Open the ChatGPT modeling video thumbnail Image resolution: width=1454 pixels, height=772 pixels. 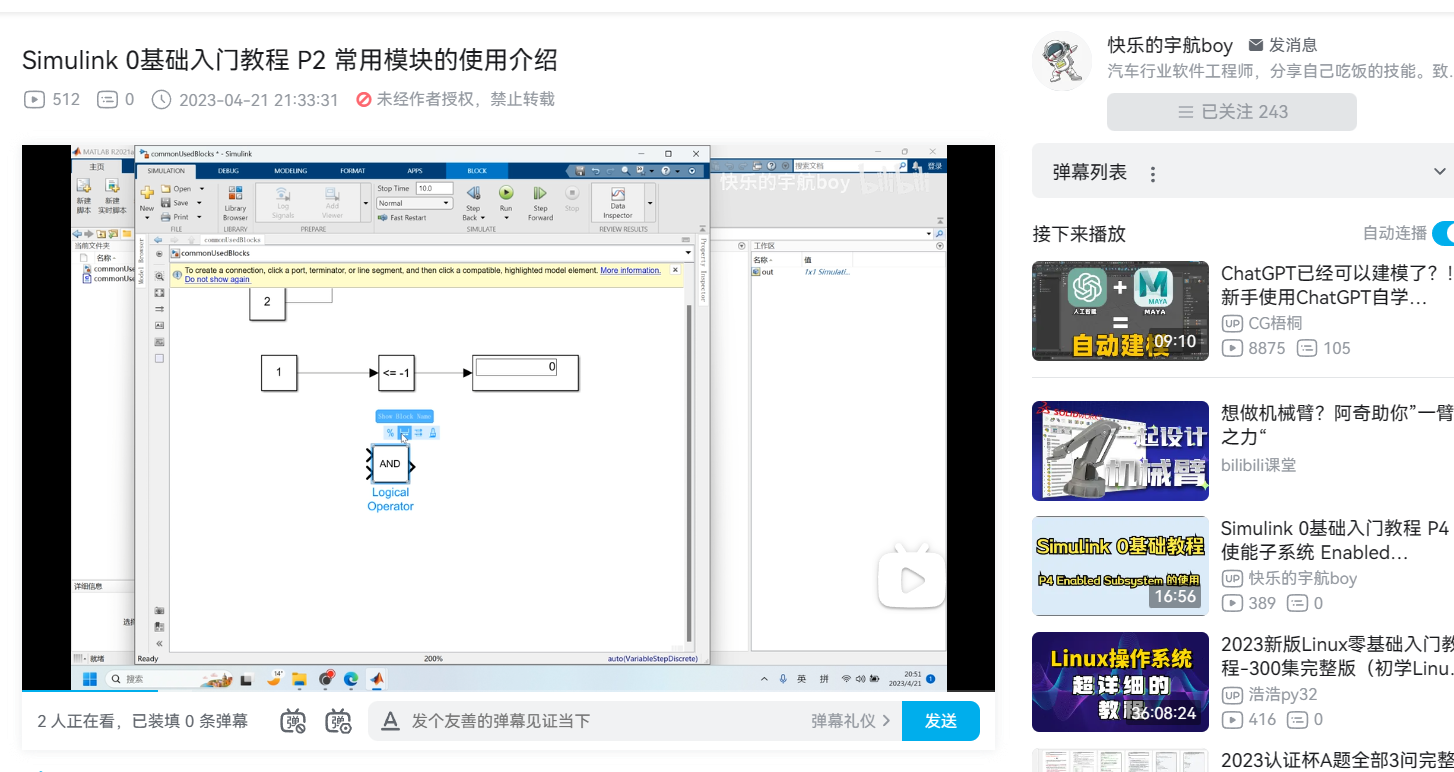point(1120,311)
